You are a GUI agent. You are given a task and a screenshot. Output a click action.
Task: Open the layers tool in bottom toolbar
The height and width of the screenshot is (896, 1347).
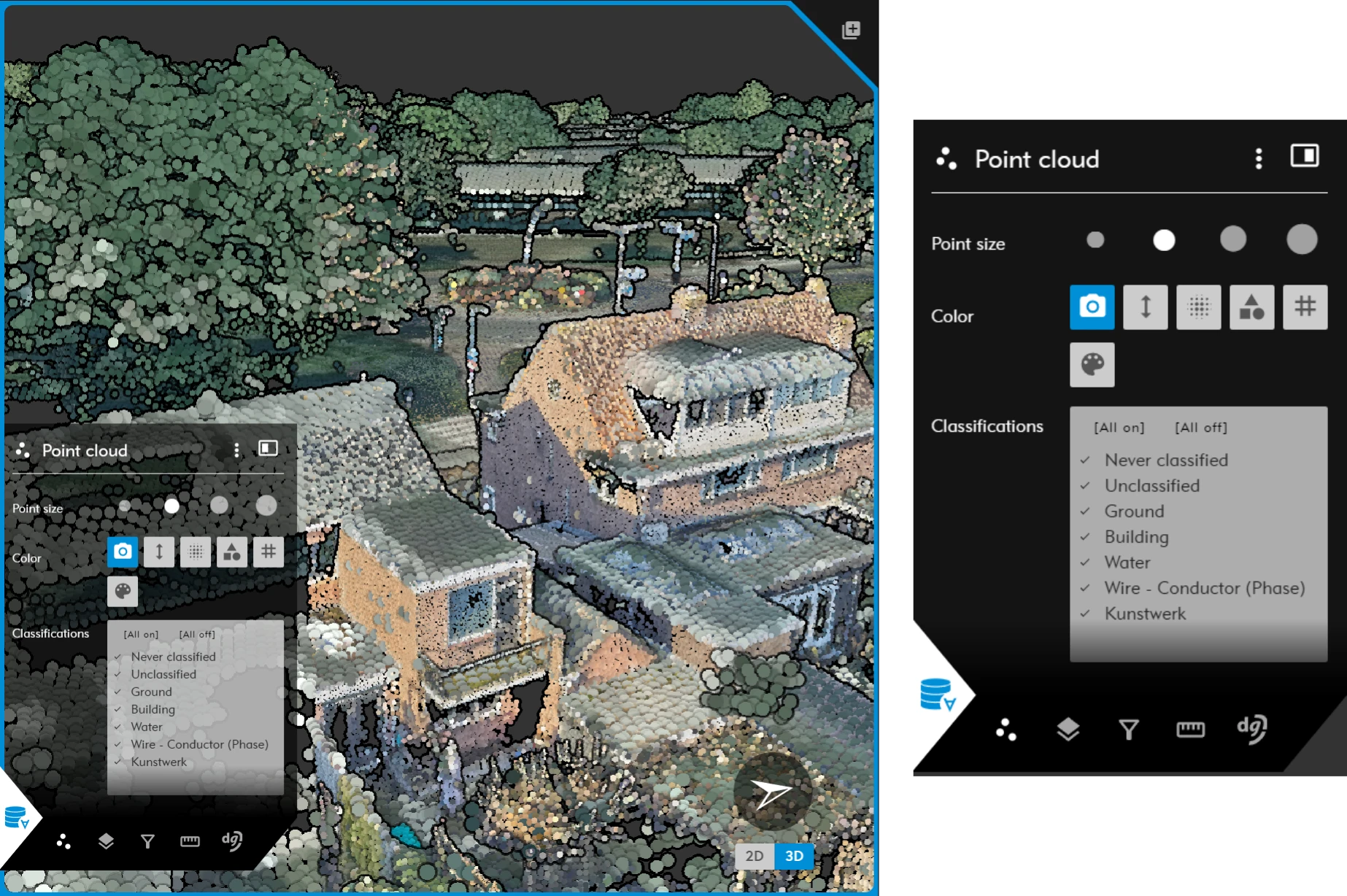coord(1068,729)
